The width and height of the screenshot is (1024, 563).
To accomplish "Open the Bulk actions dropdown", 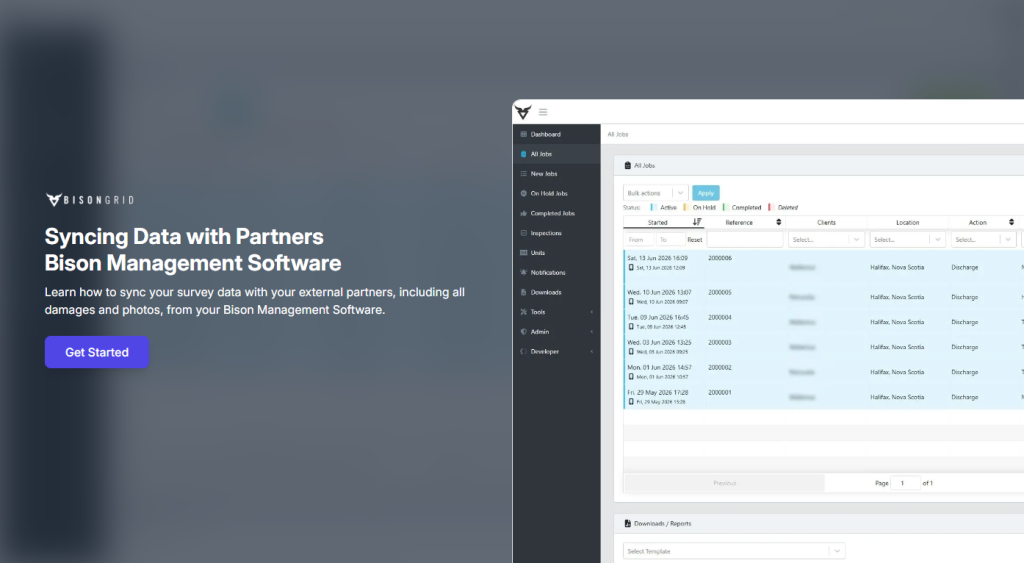I will [x=656, y=193].
